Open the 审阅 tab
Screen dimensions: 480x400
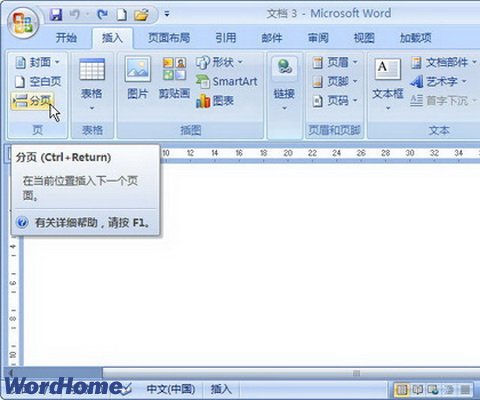point(318,38)
